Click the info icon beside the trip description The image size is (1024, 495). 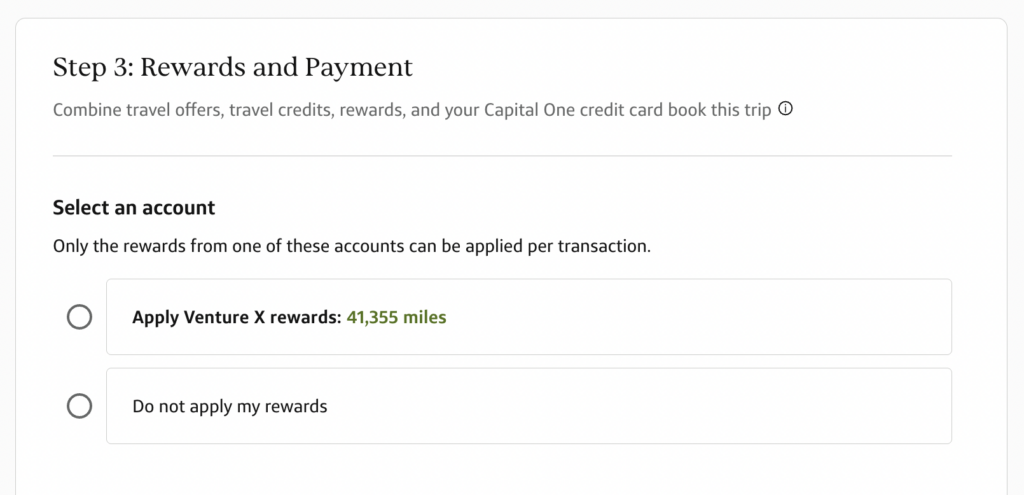[x=785, y=109]
